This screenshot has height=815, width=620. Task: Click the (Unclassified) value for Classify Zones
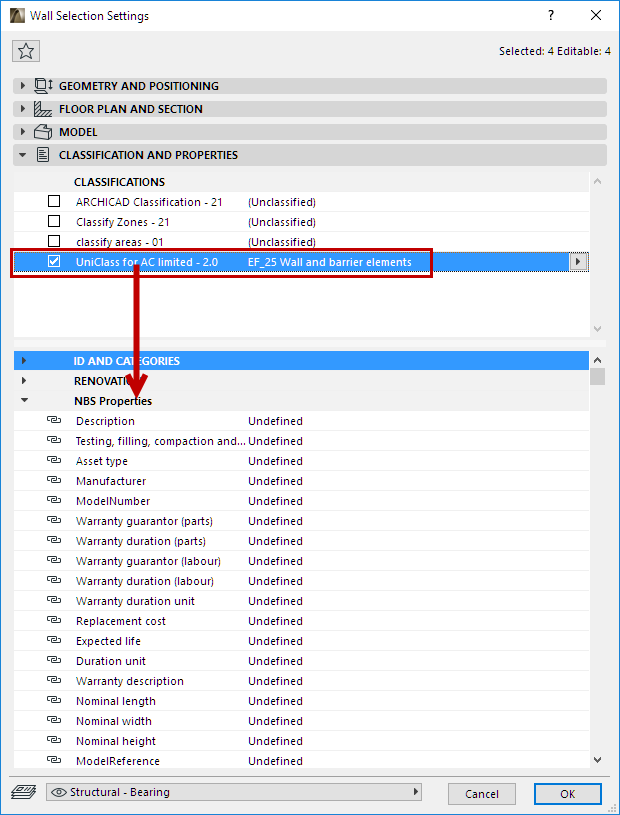[282, 222]
